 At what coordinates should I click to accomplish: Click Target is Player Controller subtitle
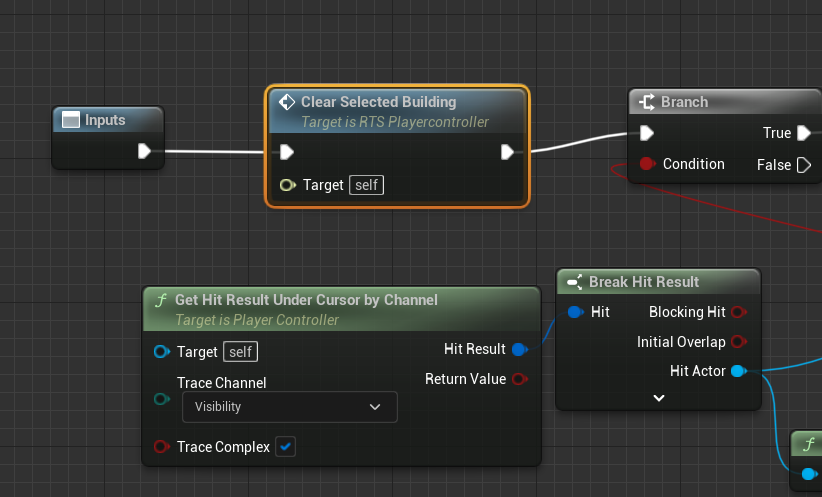click(x=257, y=320)
